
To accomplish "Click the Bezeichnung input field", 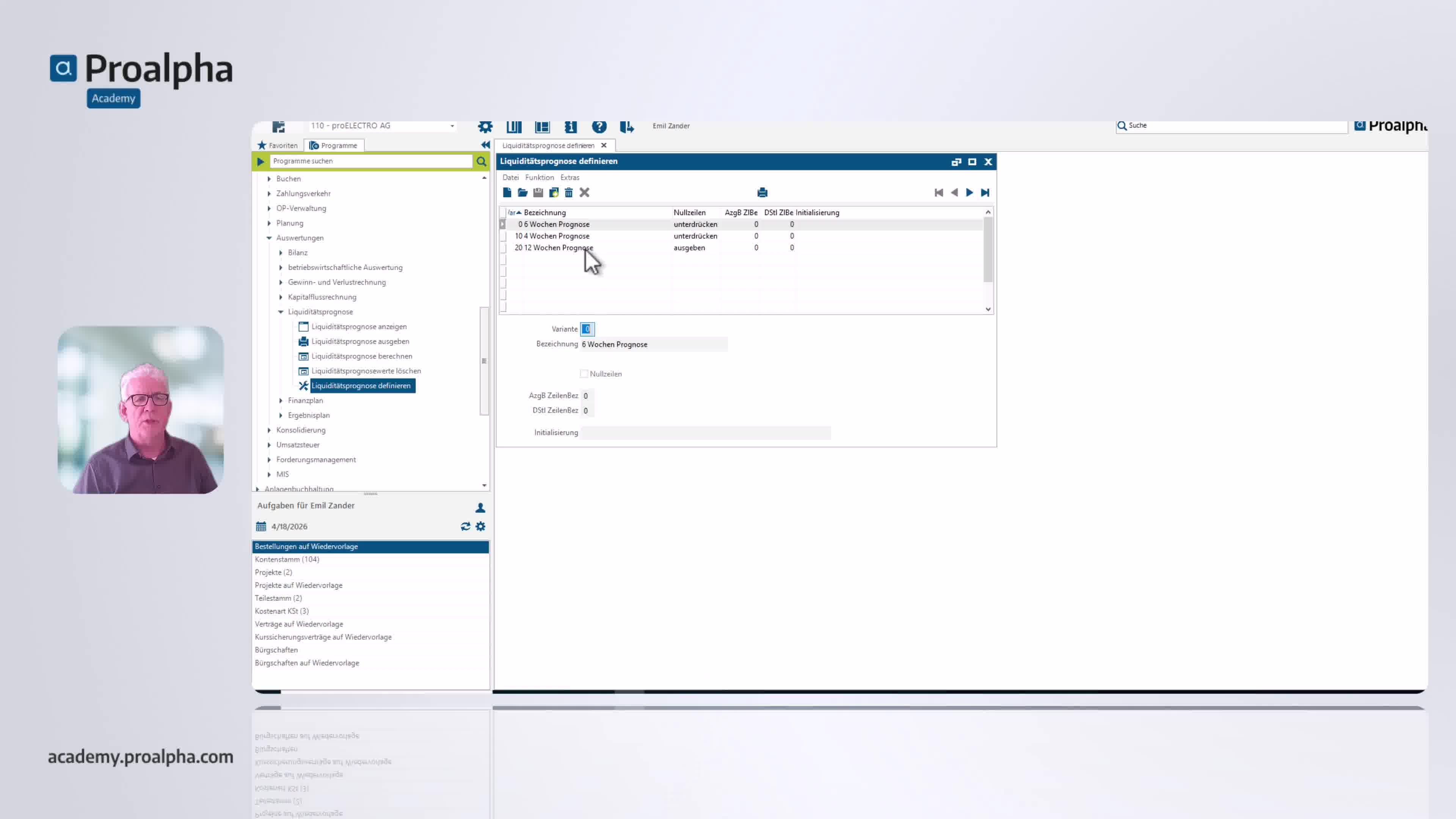I will (654, 344).
